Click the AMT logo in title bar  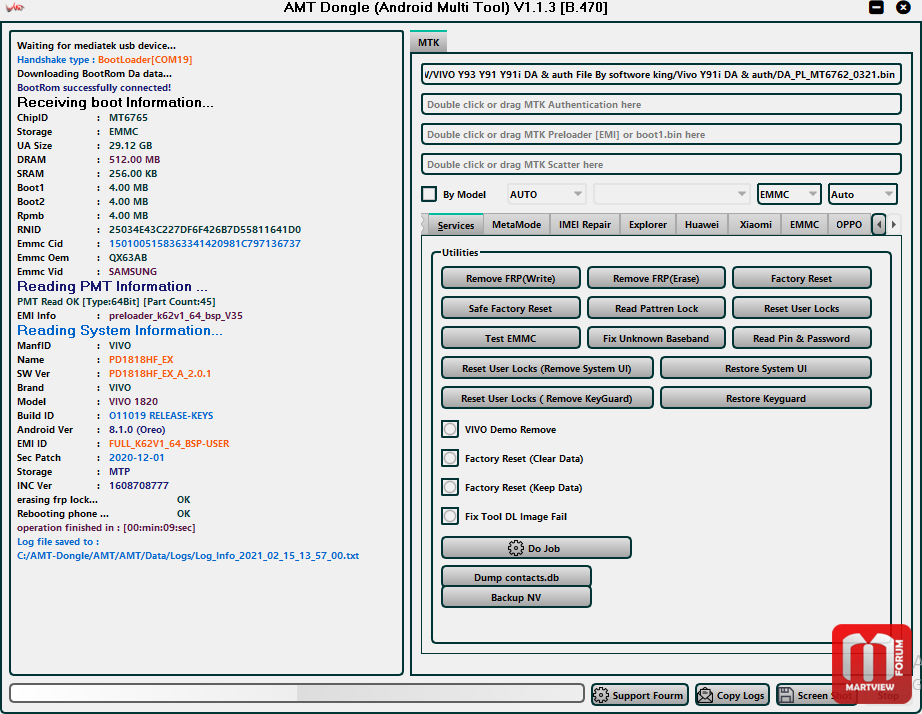(x=15, y=9)
